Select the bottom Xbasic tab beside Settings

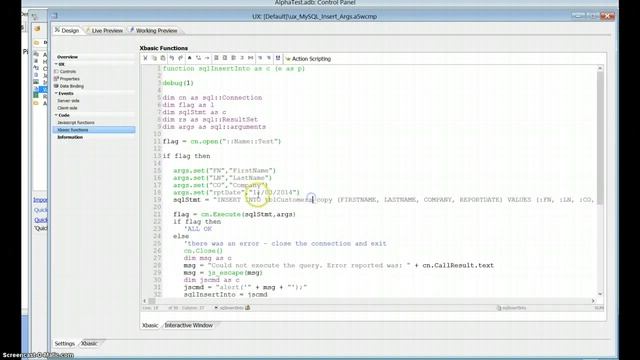point(89,343)
